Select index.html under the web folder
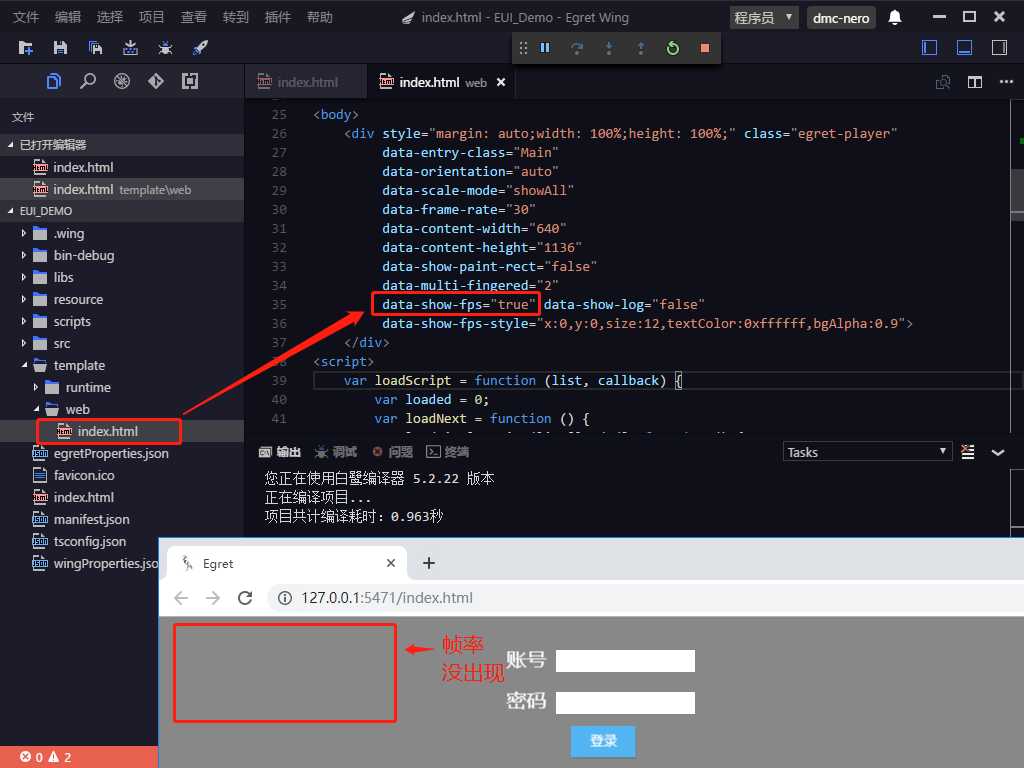This screenshot has width=1024, height=768. [108, 432]
